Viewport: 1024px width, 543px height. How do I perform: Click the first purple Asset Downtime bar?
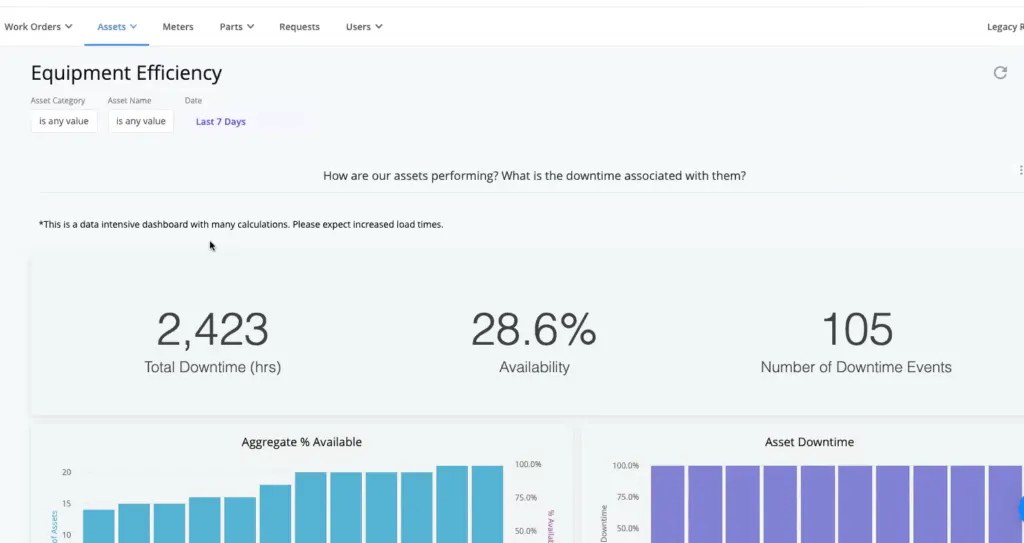668,505
